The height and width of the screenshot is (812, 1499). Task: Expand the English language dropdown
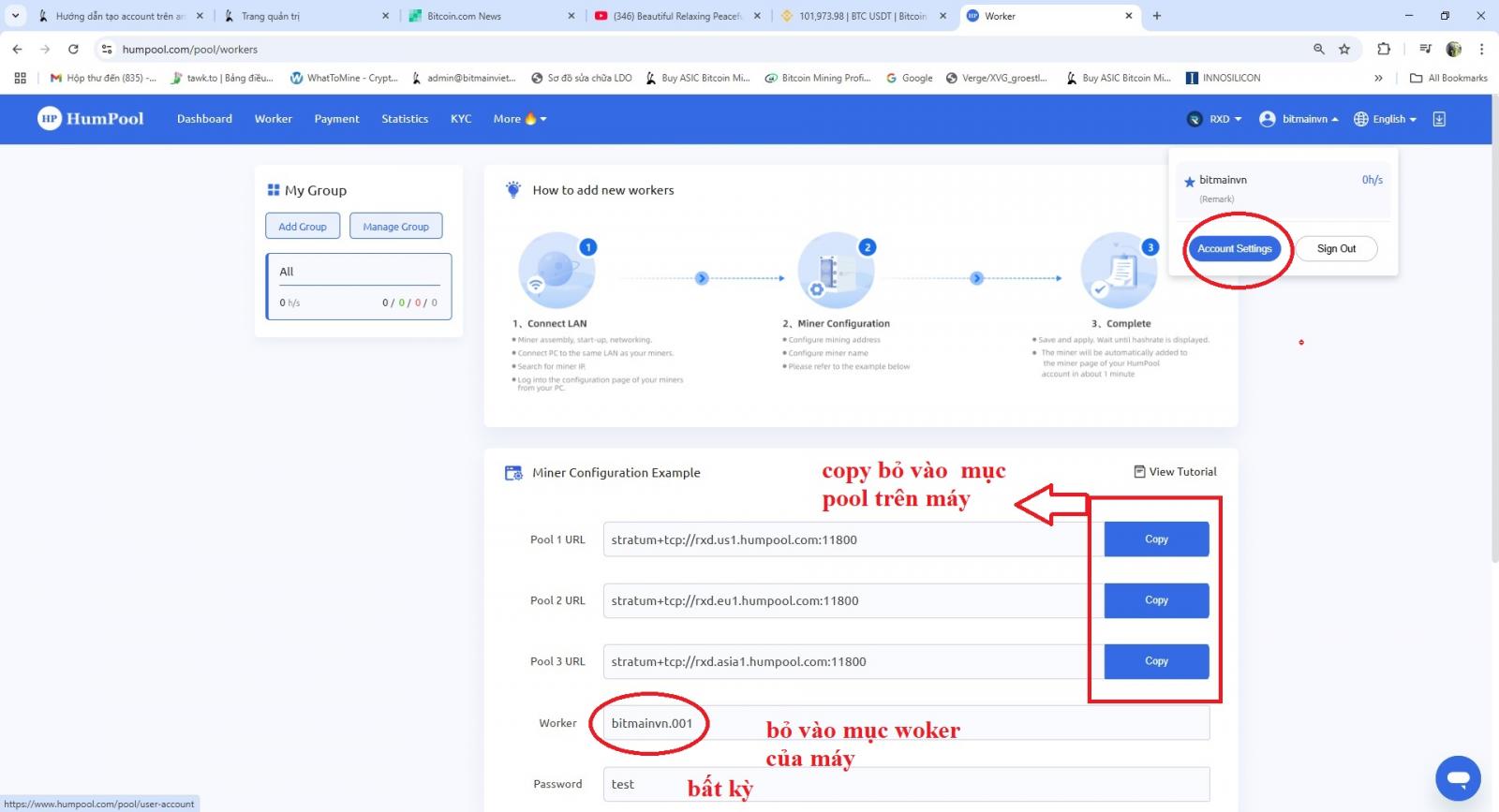click(x=1386, y=119)
